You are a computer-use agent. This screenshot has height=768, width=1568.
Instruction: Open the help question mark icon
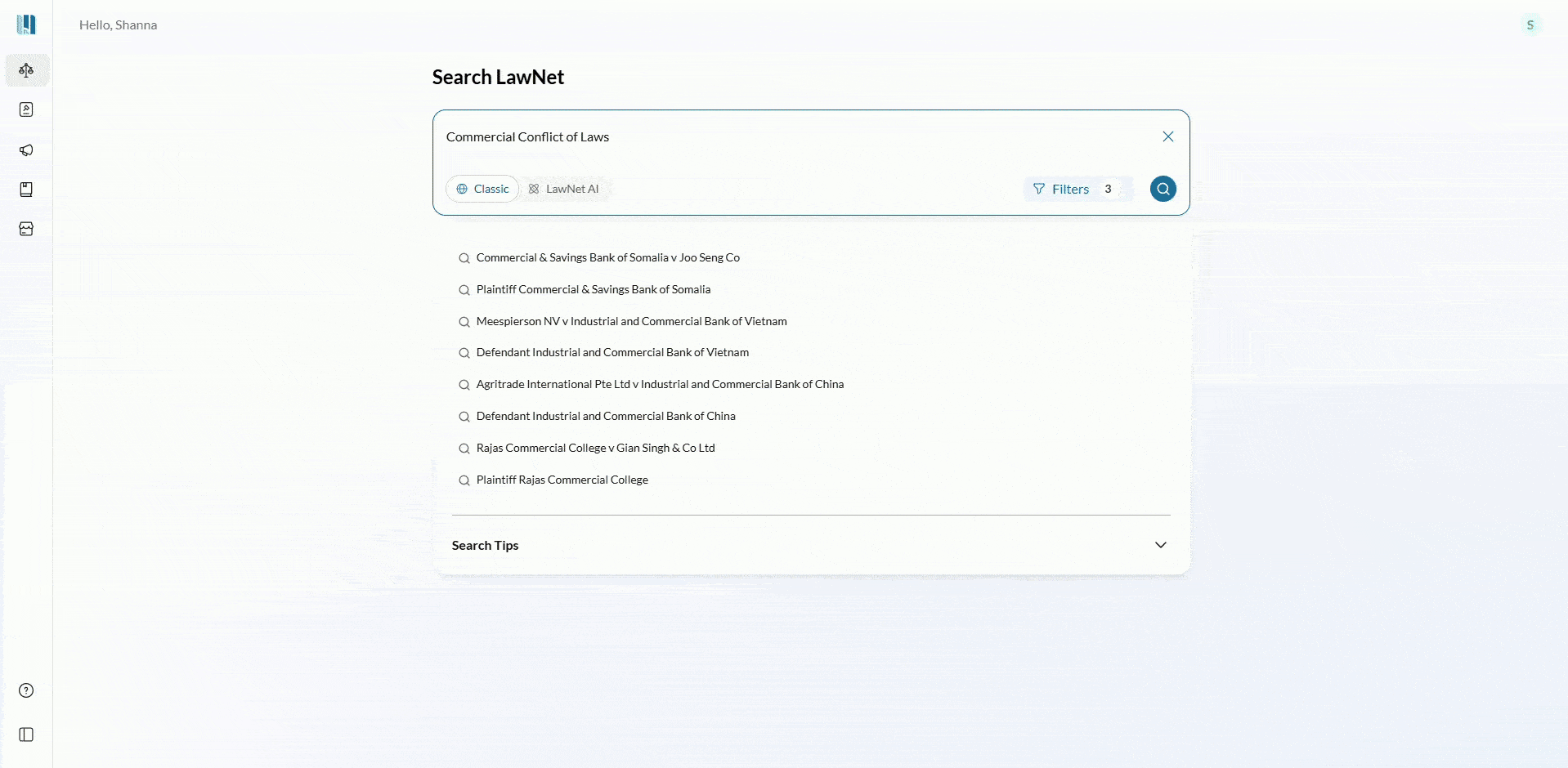click(26, 690)
